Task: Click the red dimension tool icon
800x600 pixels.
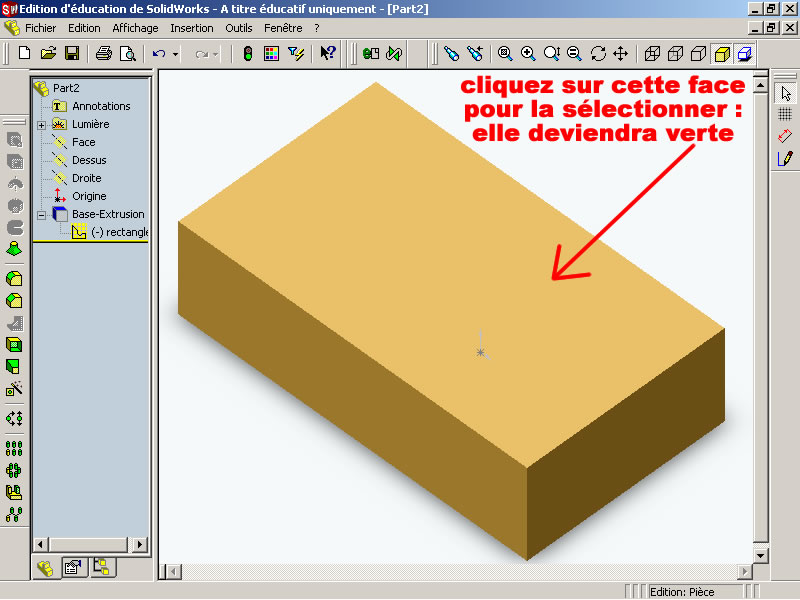Action: click(785, 136)
